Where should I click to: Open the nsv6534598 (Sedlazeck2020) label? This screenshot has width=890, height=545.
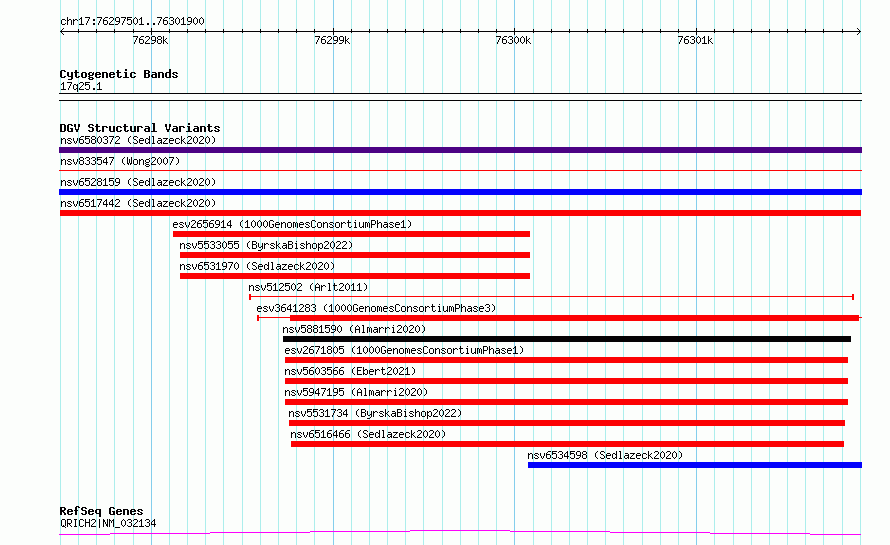point(605,455)
